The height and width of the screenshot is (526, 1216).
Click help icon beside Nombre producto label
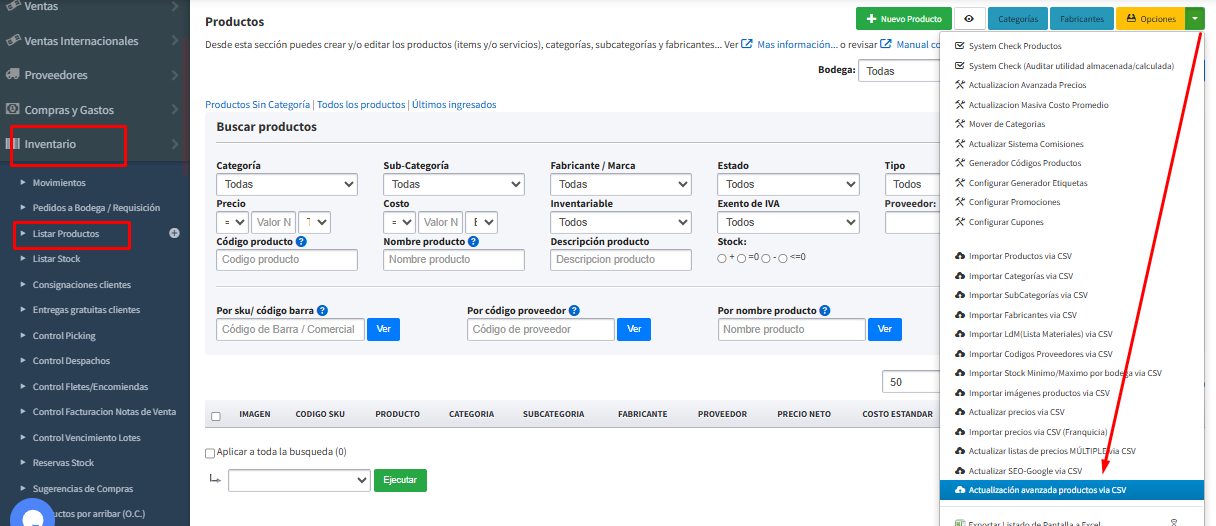point(473,242)
